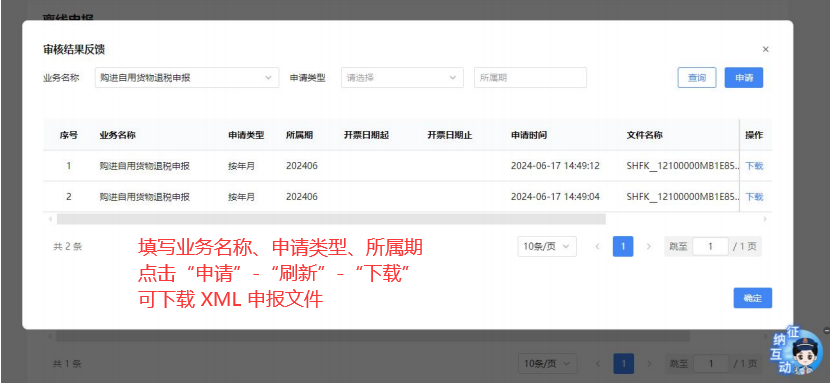Click the 跳至 page number input
The image size is (830, 385).
pyautogui.click(x=710, y=247)
